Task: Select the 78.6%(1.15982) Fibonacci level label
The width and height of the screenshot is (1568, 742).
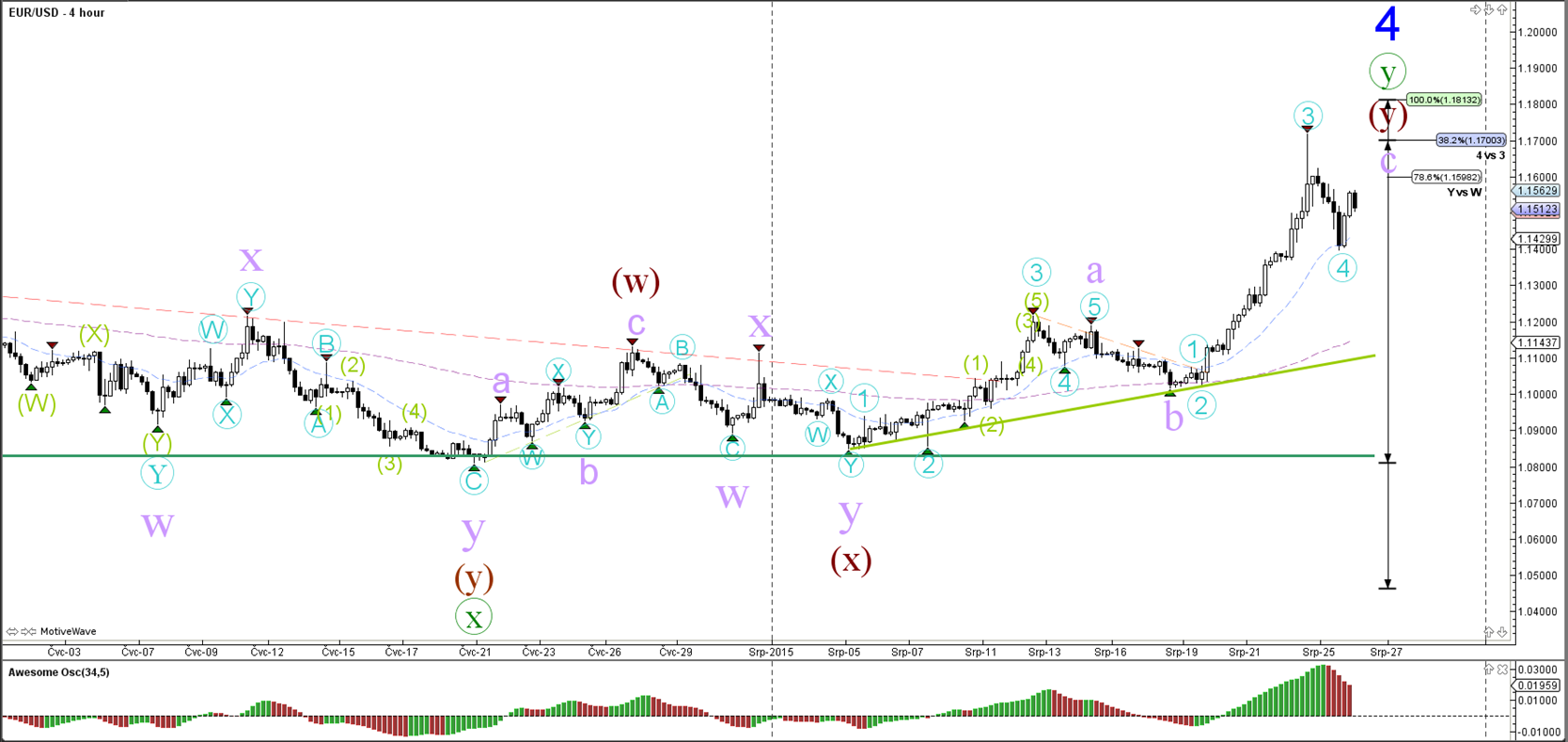Action: pos(1447,177)
